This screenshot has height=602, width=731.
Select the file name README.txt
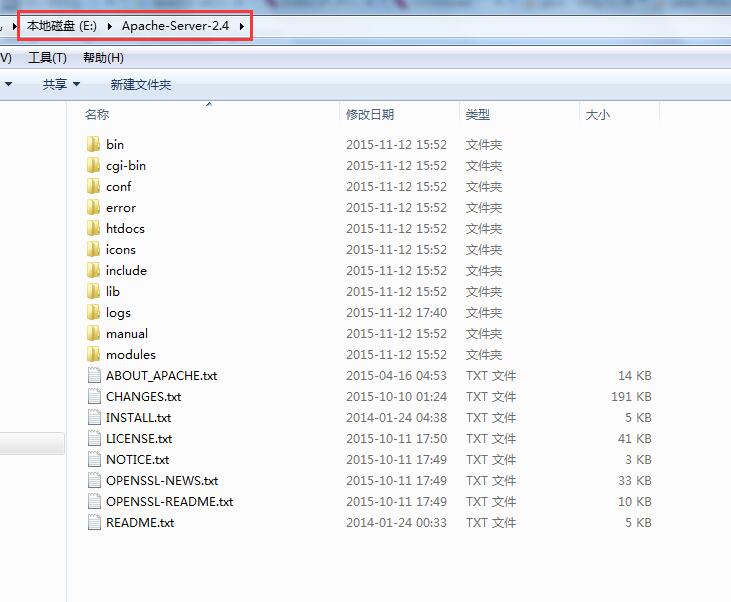click(x=140, y=522)
